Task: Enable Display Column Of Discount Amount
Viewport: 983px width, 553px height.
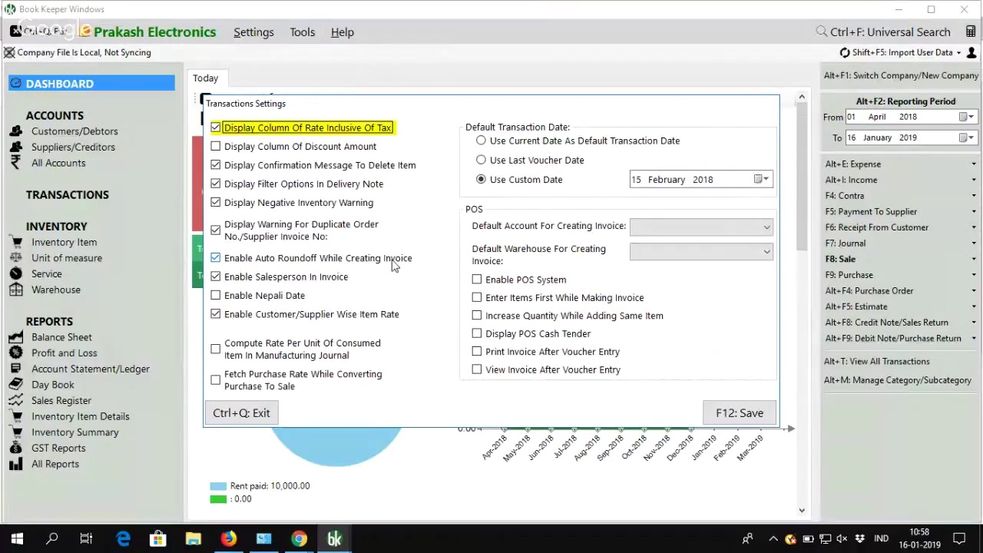Action: (216, 147)
